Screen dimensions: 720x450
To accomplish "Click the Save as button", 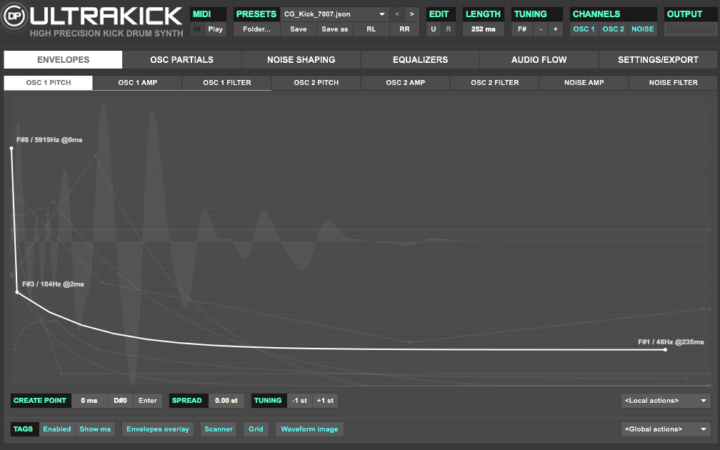I will (335, 29).
